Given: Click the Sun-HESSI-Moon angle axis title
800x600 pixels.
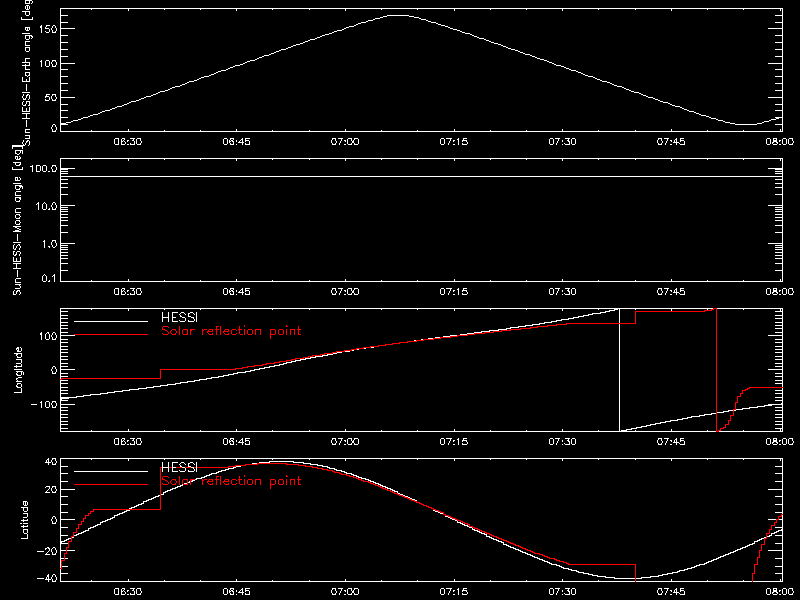Looking at the screenshot, I should [x=17, y=220].
